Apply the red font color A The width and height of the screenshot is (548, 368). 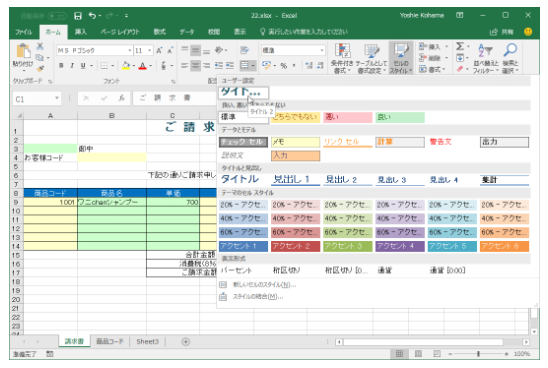coord(142,65)
